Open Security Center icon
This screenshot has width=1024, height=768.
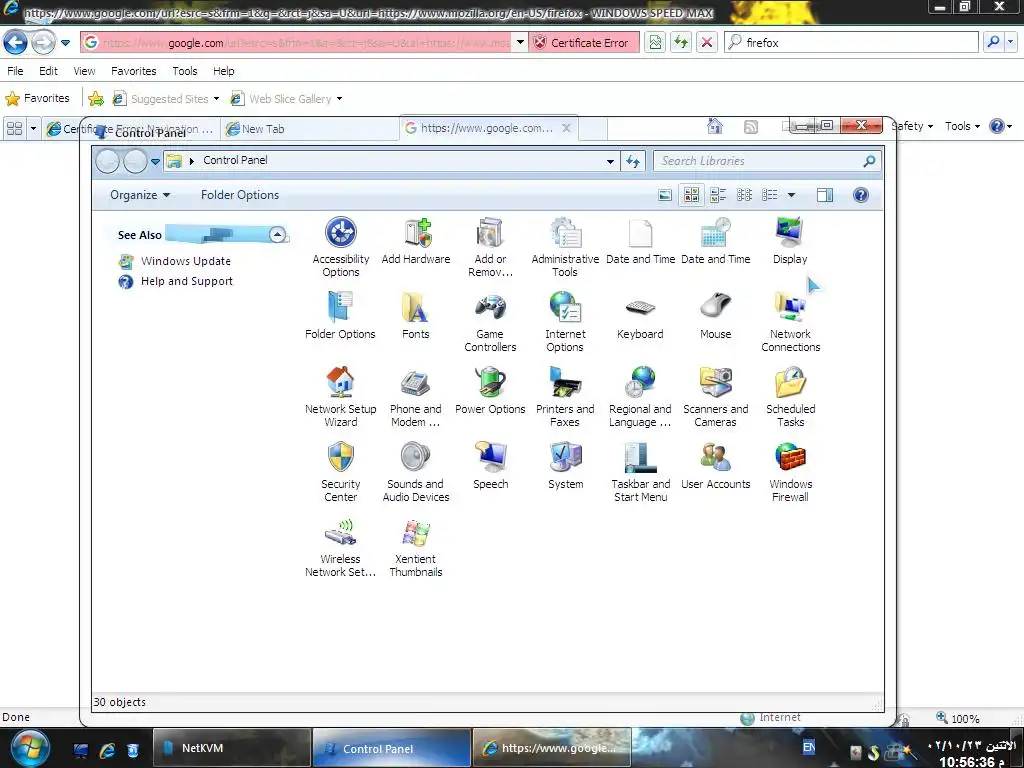click(340, 472)
